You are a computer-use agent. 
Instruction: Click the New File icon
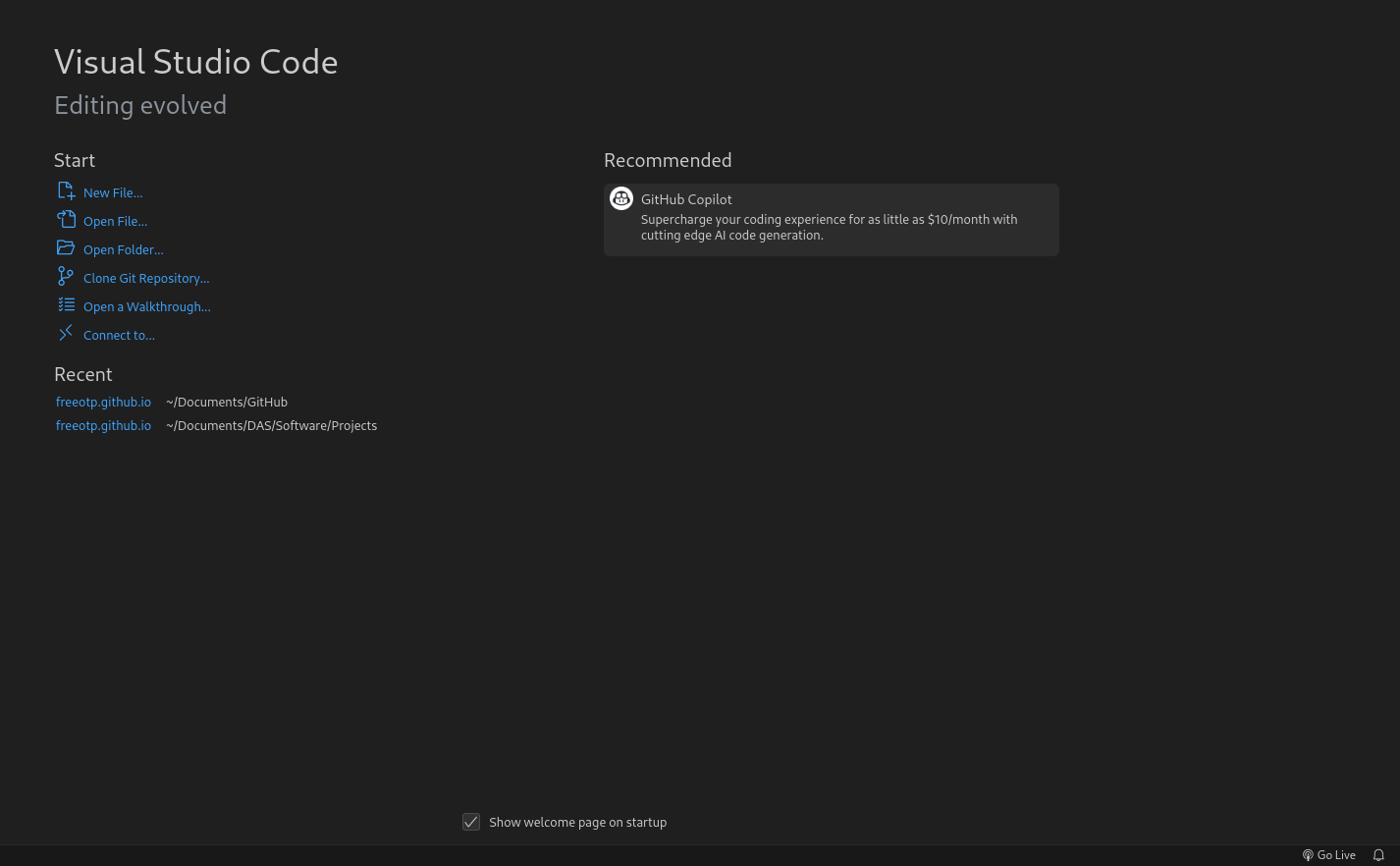point(66,190)
